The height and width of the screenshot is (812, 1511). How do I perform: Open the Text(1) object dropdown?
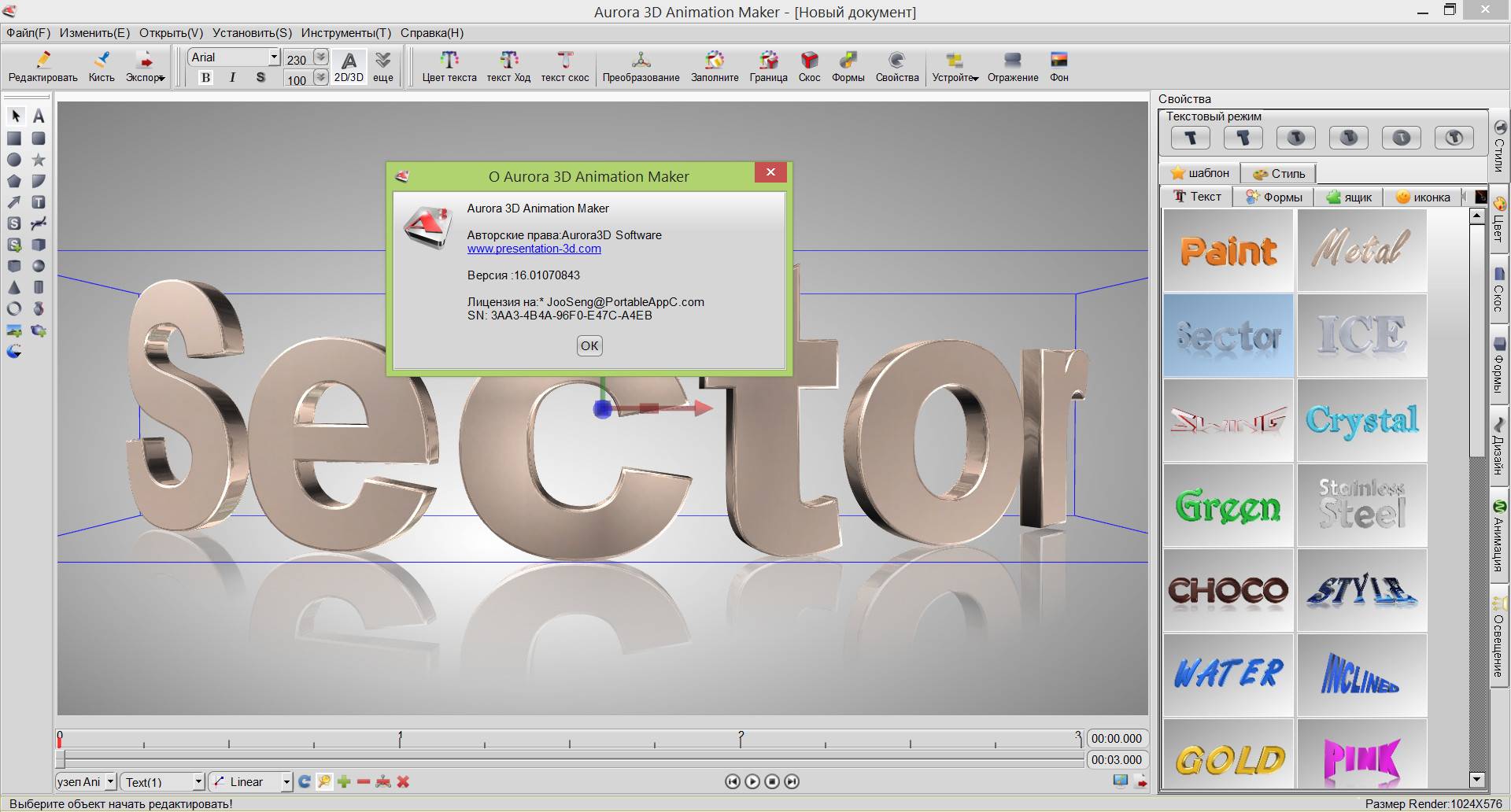point(198,782)
